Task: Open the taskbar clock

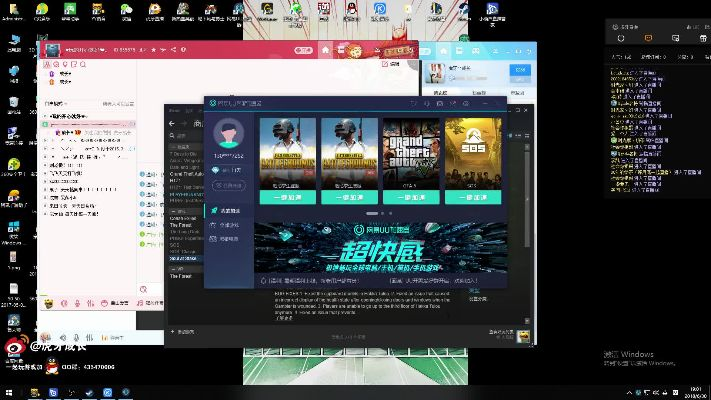Action: pyautogui.click(x=696, y=393)
